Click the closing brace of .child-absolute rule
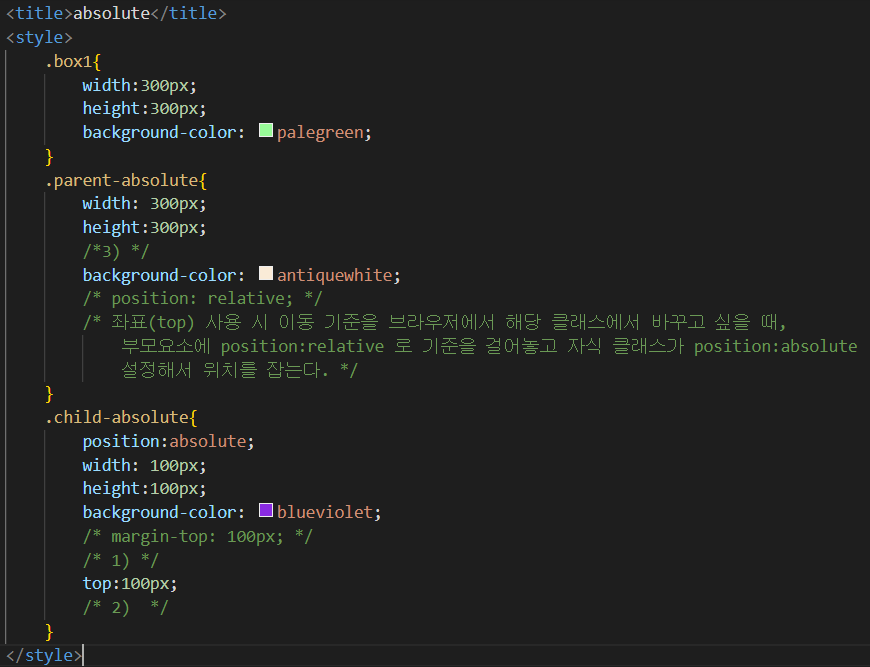Screen dimensions: 870x667 (49, 631)
